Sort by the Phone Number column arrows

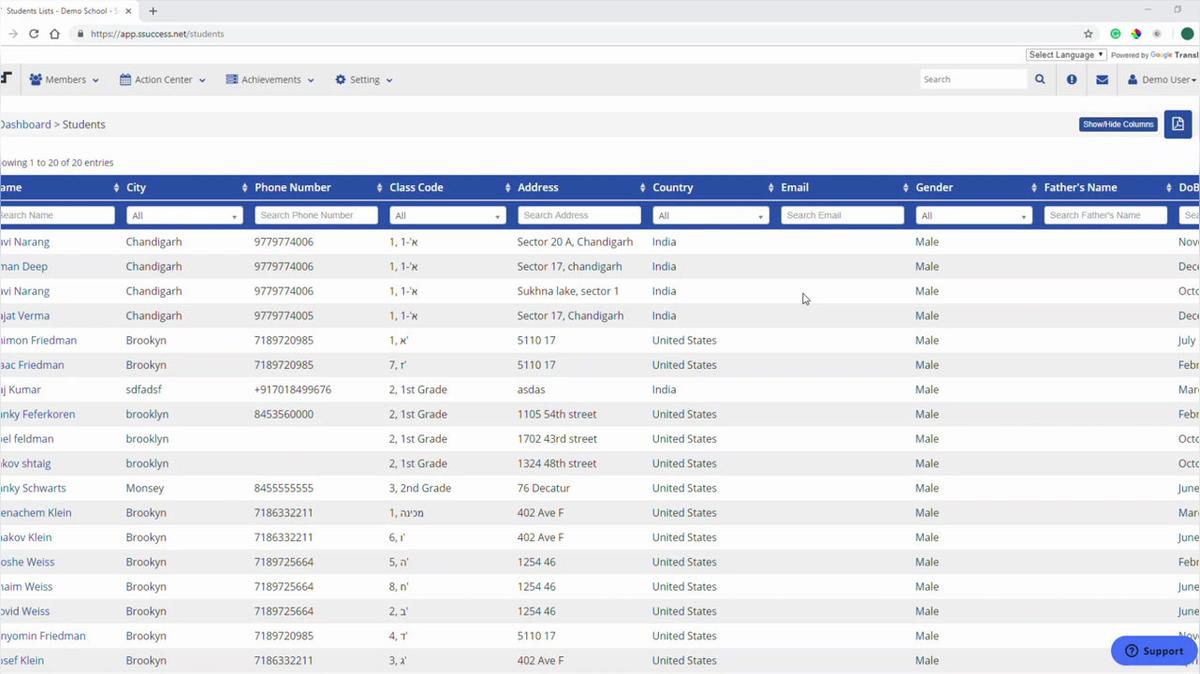[x=379, y=187]
